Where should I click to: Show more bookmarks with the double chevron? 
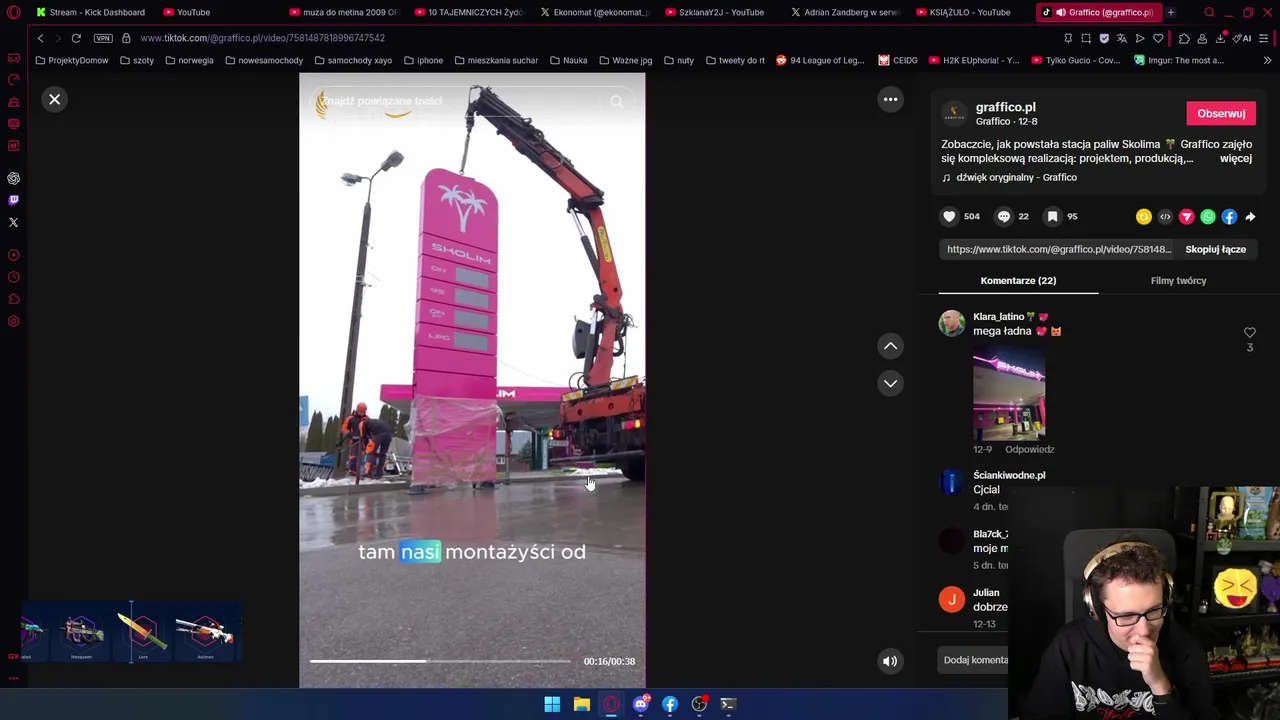(1266, 60)
